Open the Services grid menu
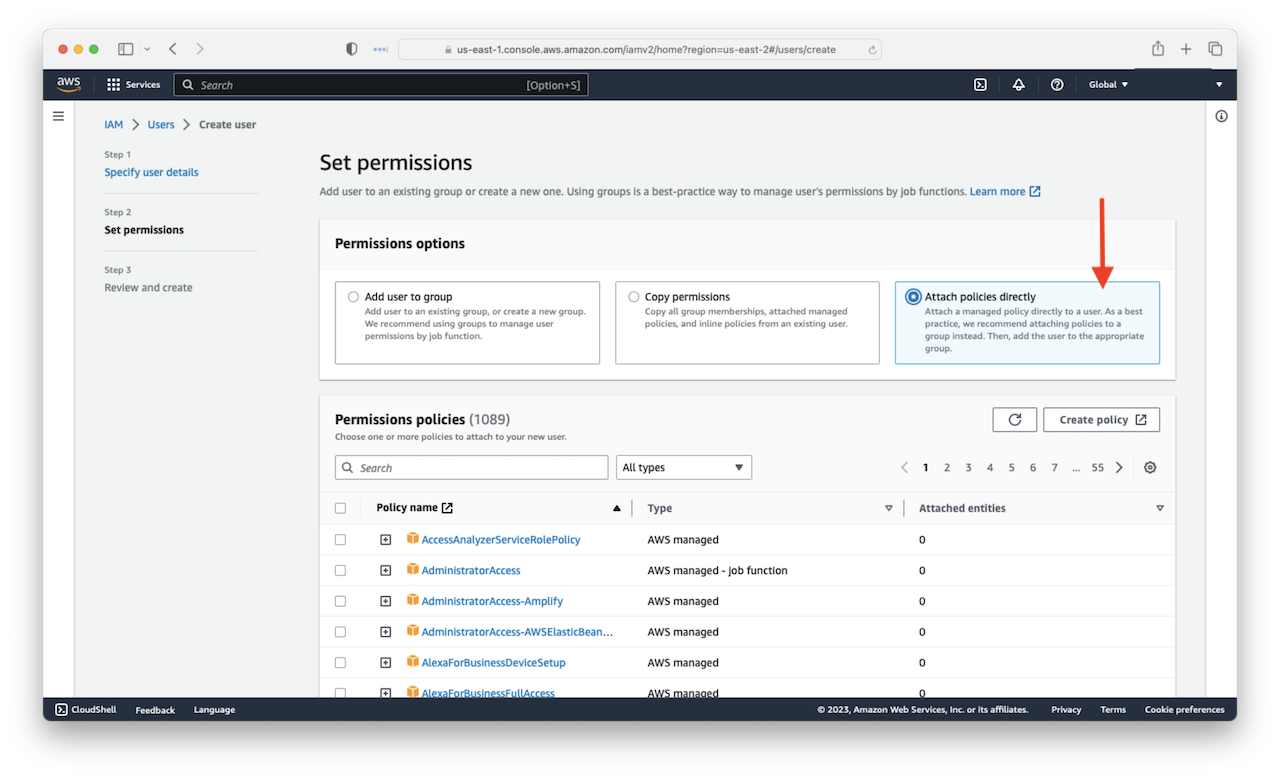 pyautogui.click(x=133, y=85)
